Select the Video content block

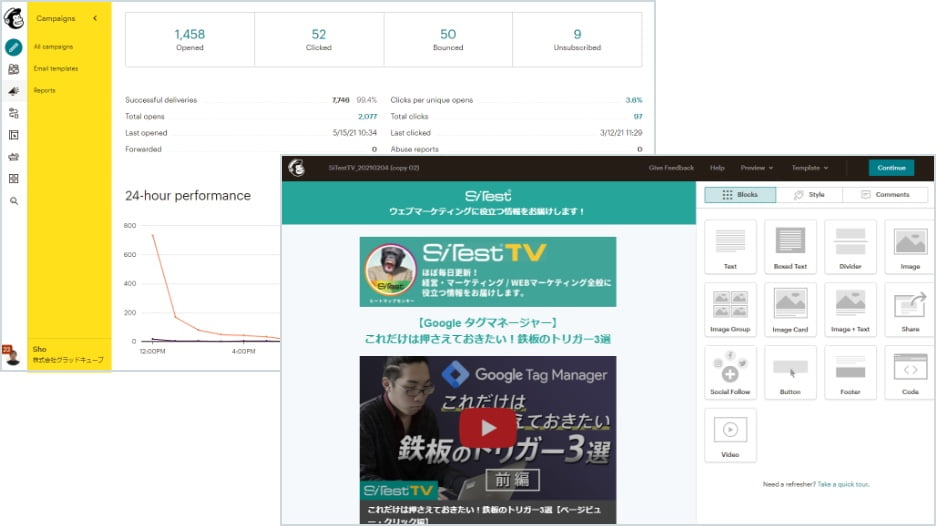pos(730,435)
